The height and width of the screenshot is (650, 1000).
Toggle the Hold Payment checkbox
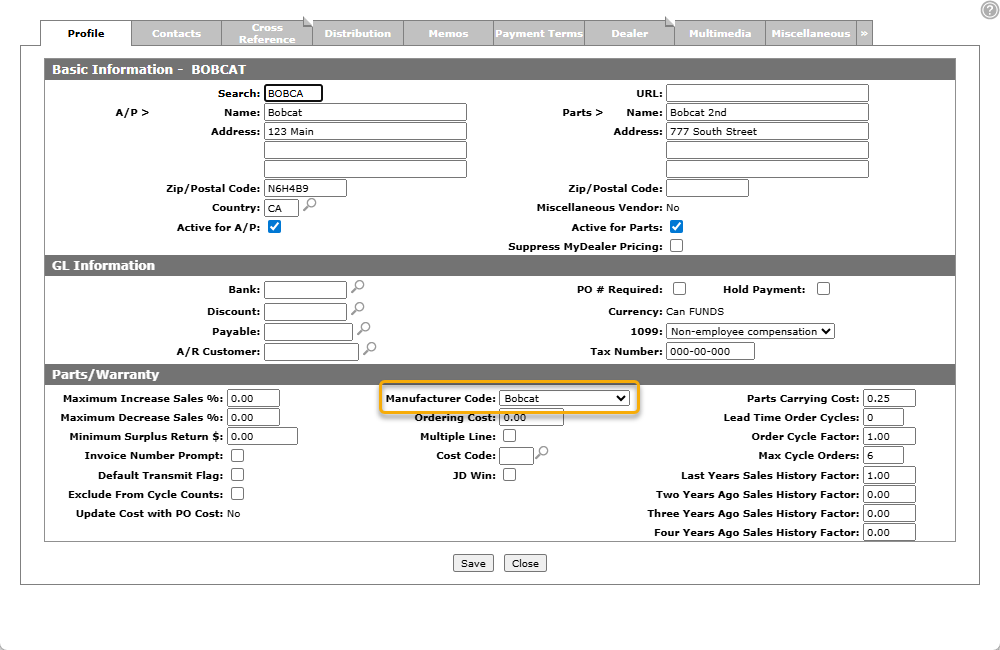pos(823,289)
